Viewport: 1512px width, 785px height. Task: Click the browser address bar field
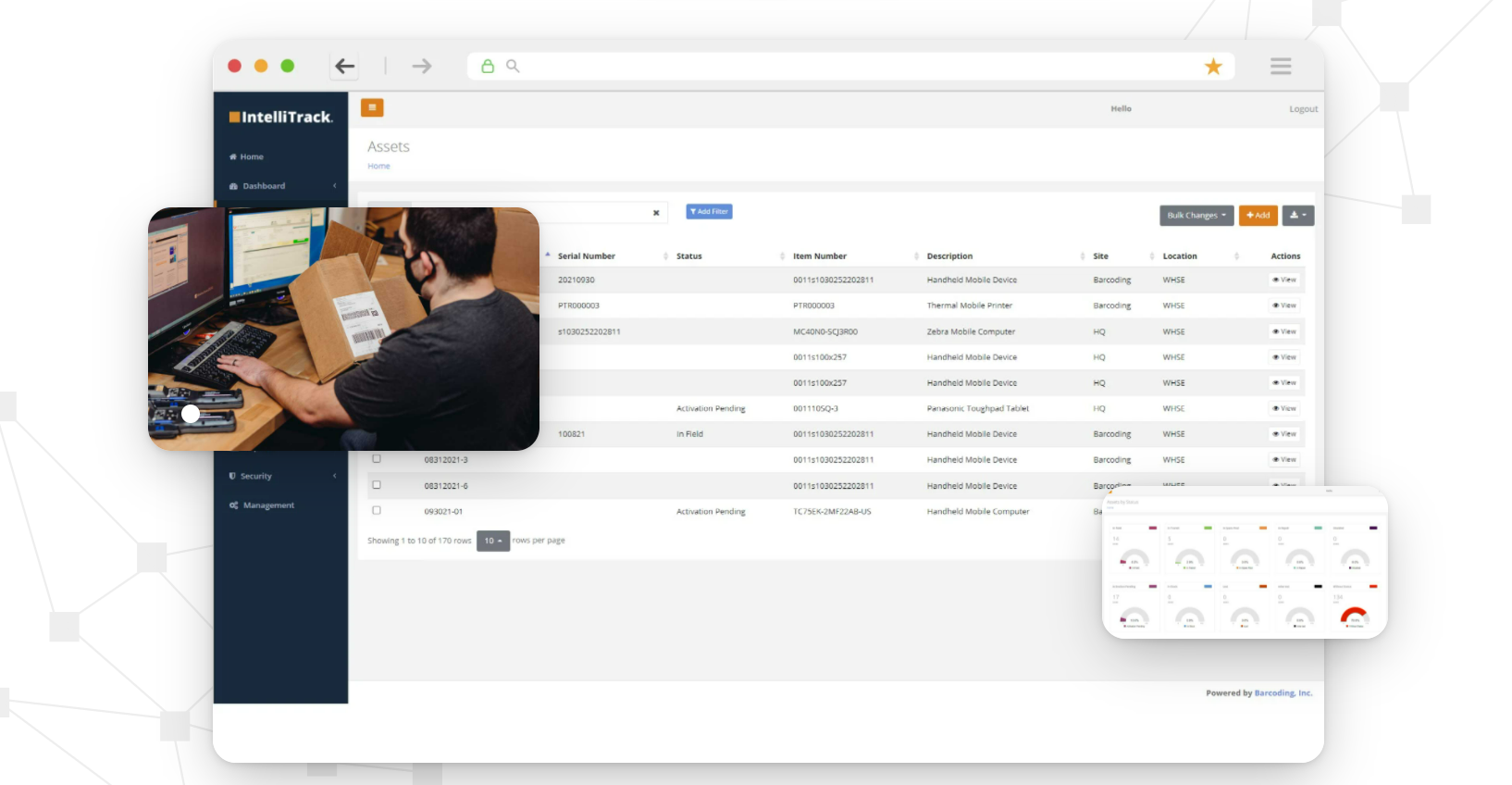[x=851, y=66]
